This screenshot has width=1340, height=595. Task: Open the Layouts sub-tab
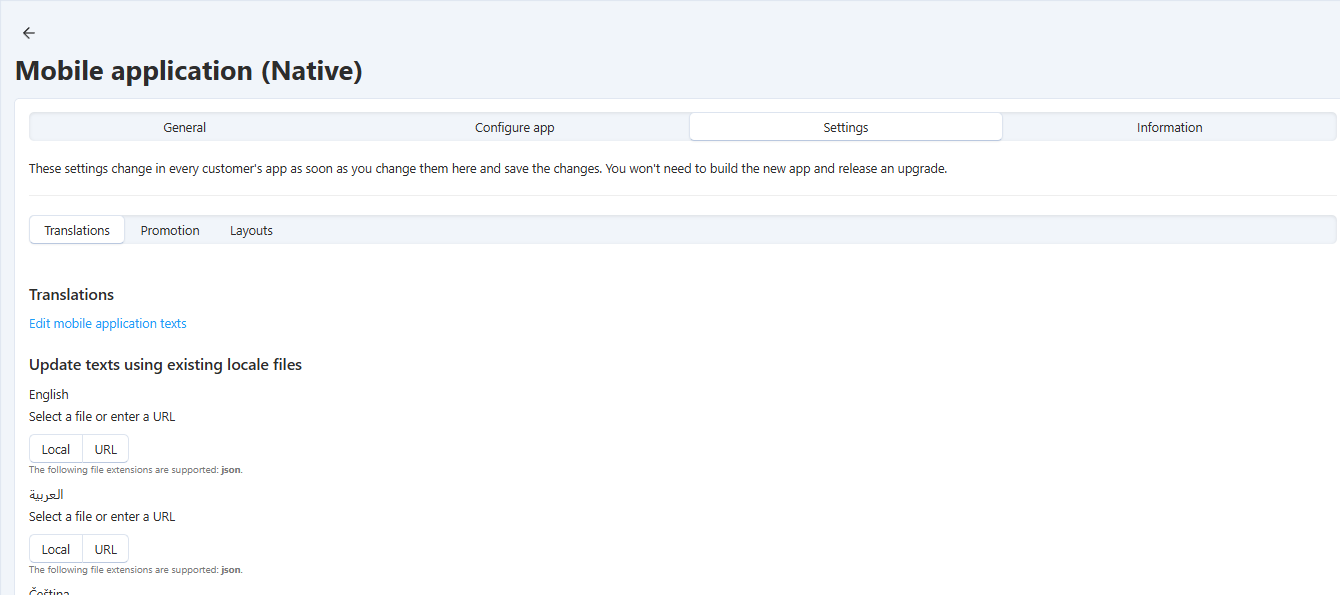point(251,230)
